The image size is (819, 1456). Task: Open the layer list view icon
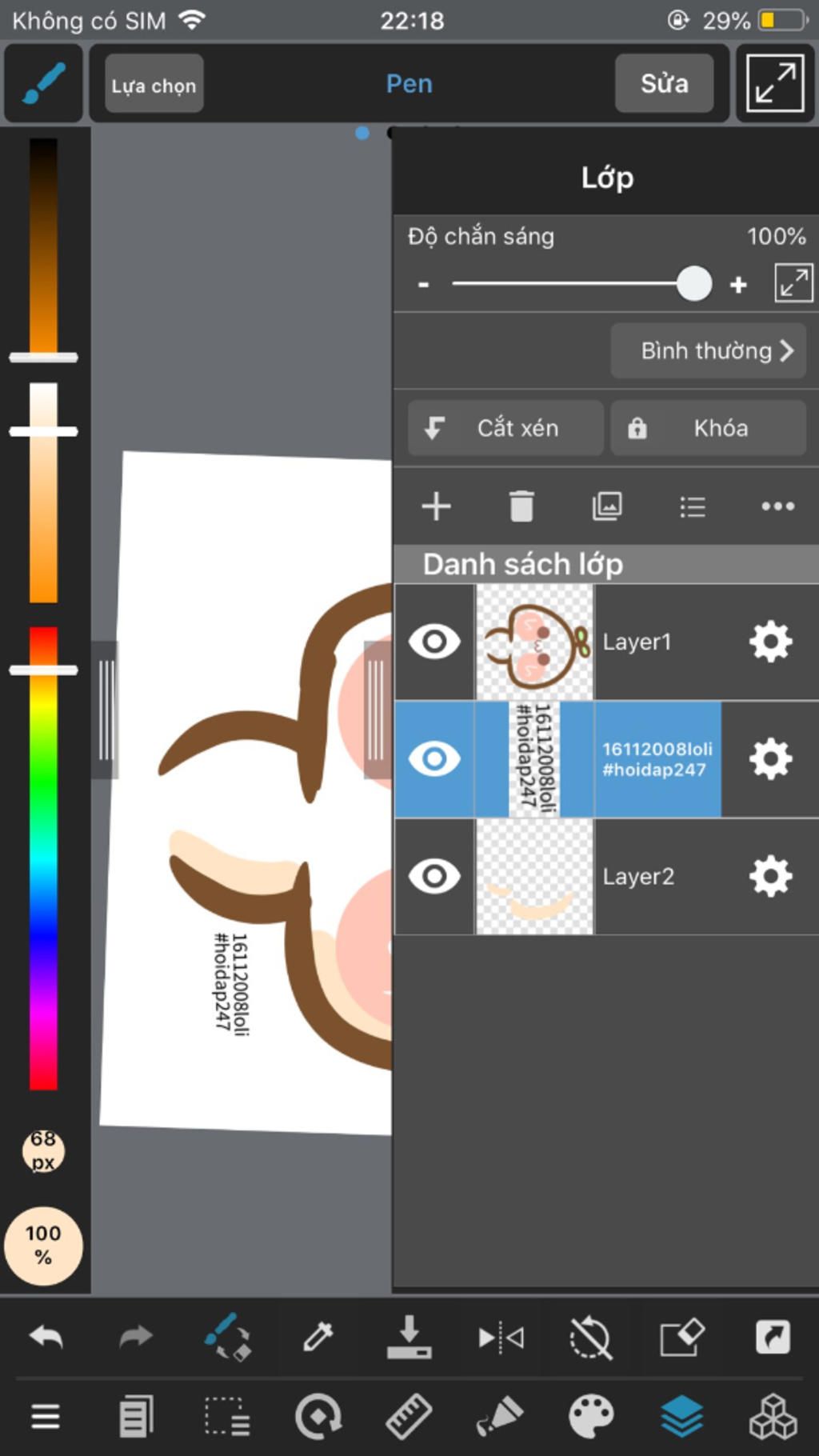coord(693,506)
